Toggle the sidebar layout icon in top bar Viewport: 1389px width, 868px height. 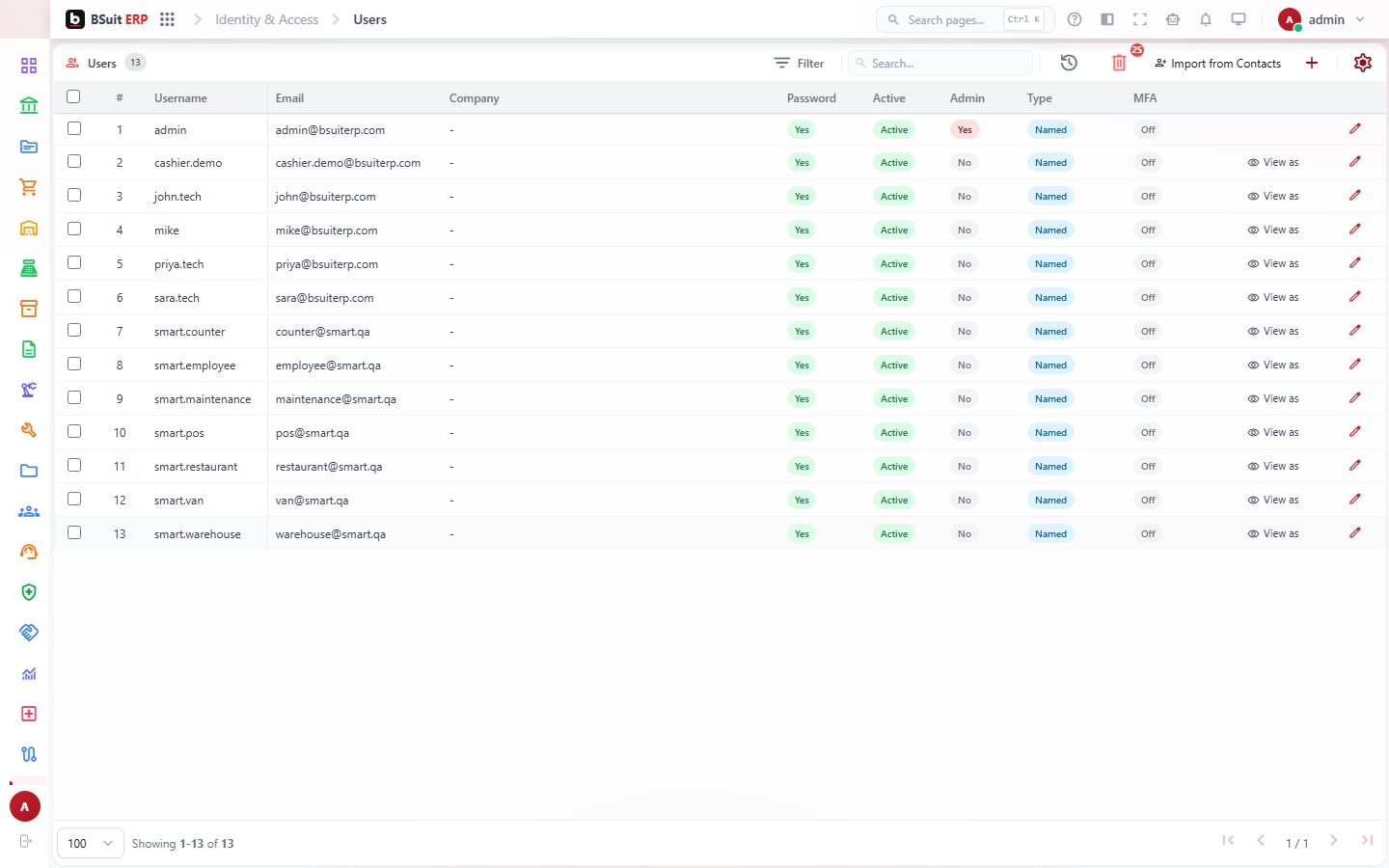1107,19
